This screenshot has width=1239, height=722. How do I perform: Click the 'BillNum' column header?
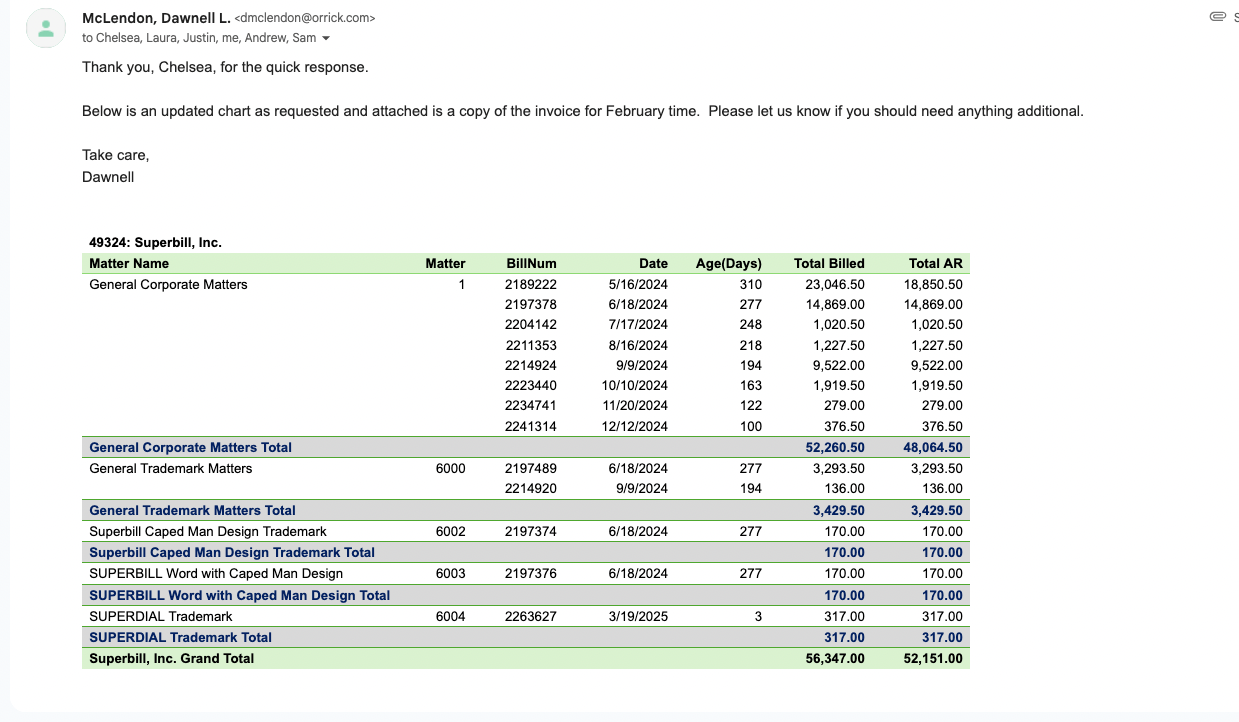pyautogui.click(x=531, y=264)
